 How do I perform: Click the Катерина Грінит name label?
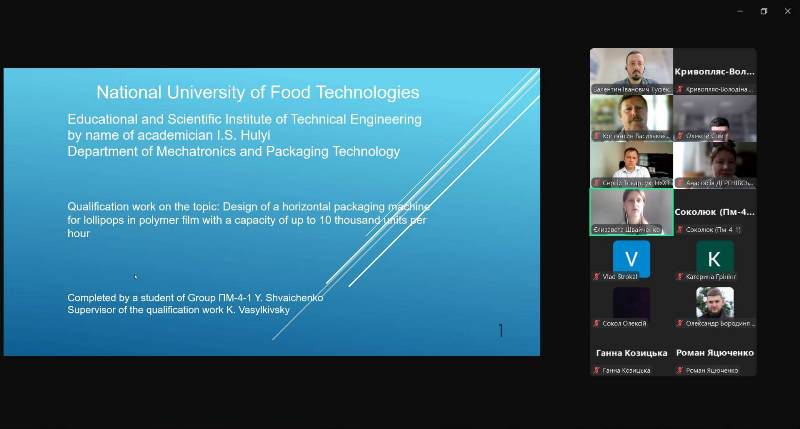(710, 276)
